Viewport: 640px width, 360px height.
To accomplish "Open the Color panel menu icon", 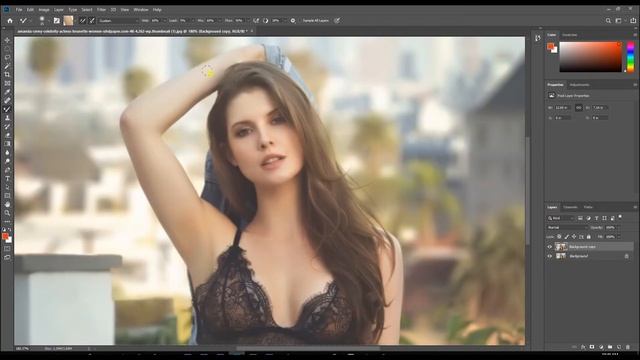I will point(635,35).
